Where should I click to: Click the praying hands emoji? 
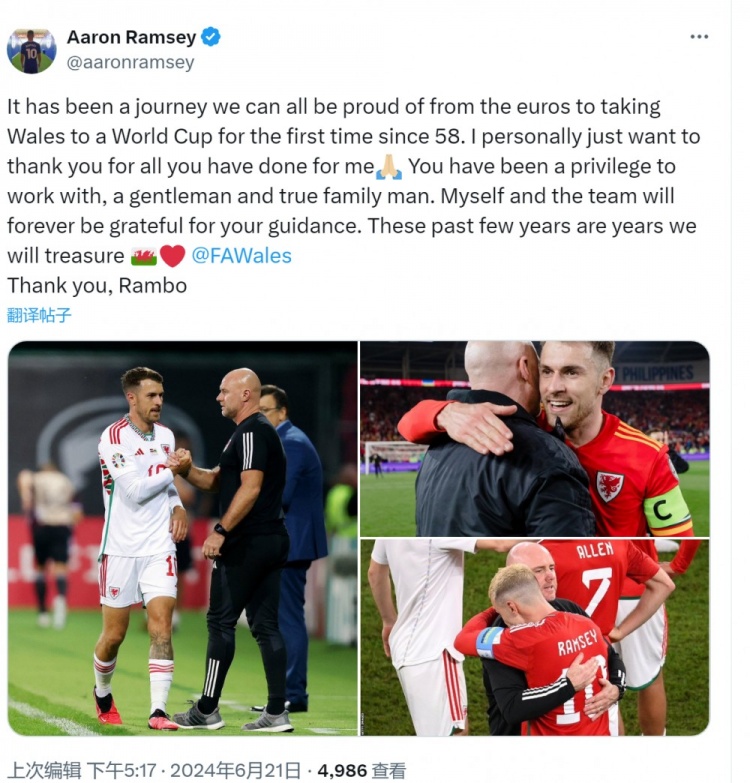389,167
